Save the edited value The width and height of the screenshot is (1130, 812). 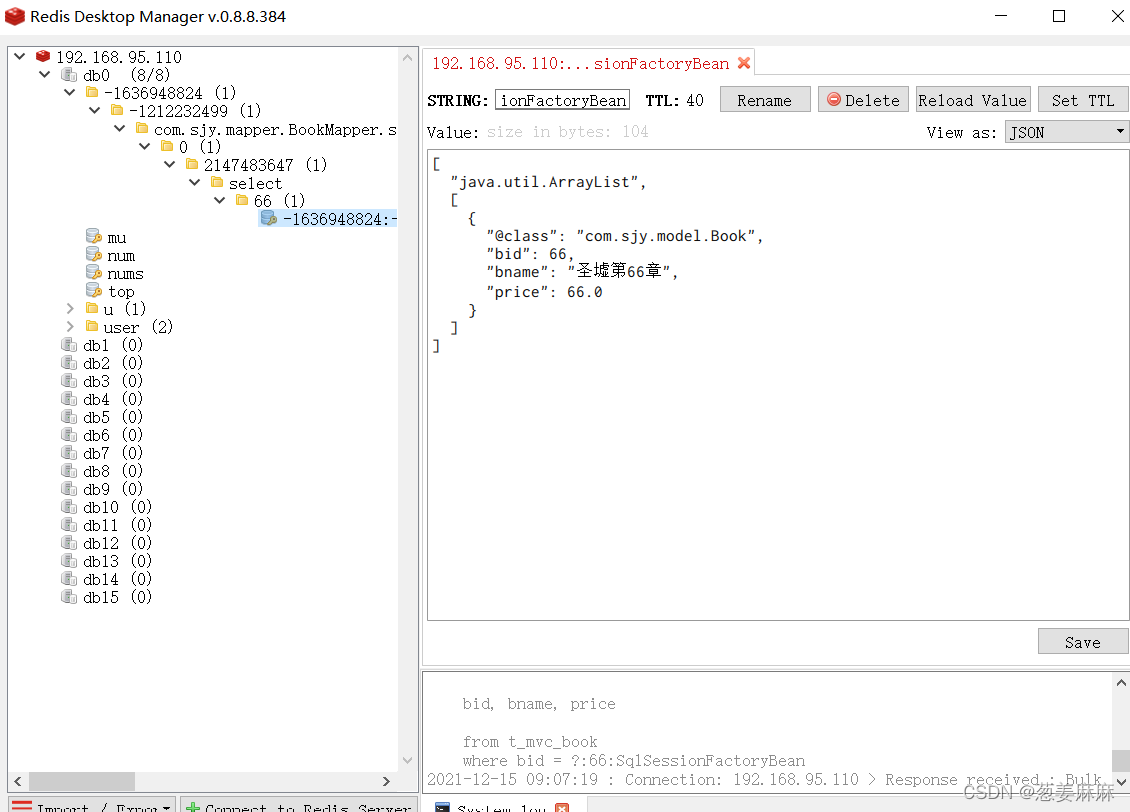tap(1083, 642)
